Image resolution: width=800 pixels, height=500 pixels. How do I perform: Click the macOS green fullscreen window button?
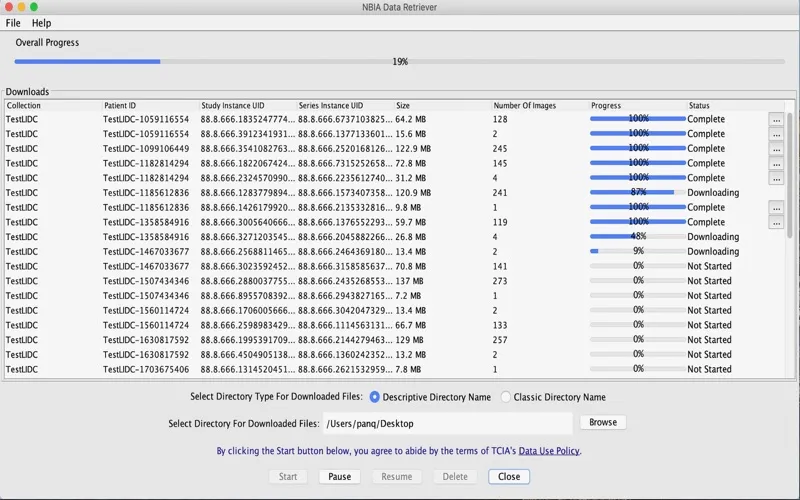coord(34,7)
